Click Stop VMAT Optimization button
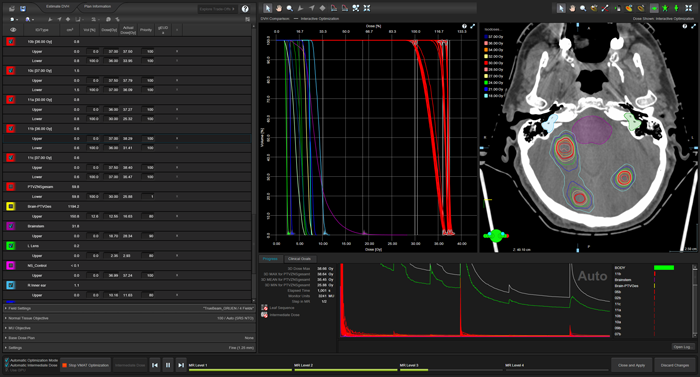The width and height of the screenshot is (700, 377). [85, 365]
